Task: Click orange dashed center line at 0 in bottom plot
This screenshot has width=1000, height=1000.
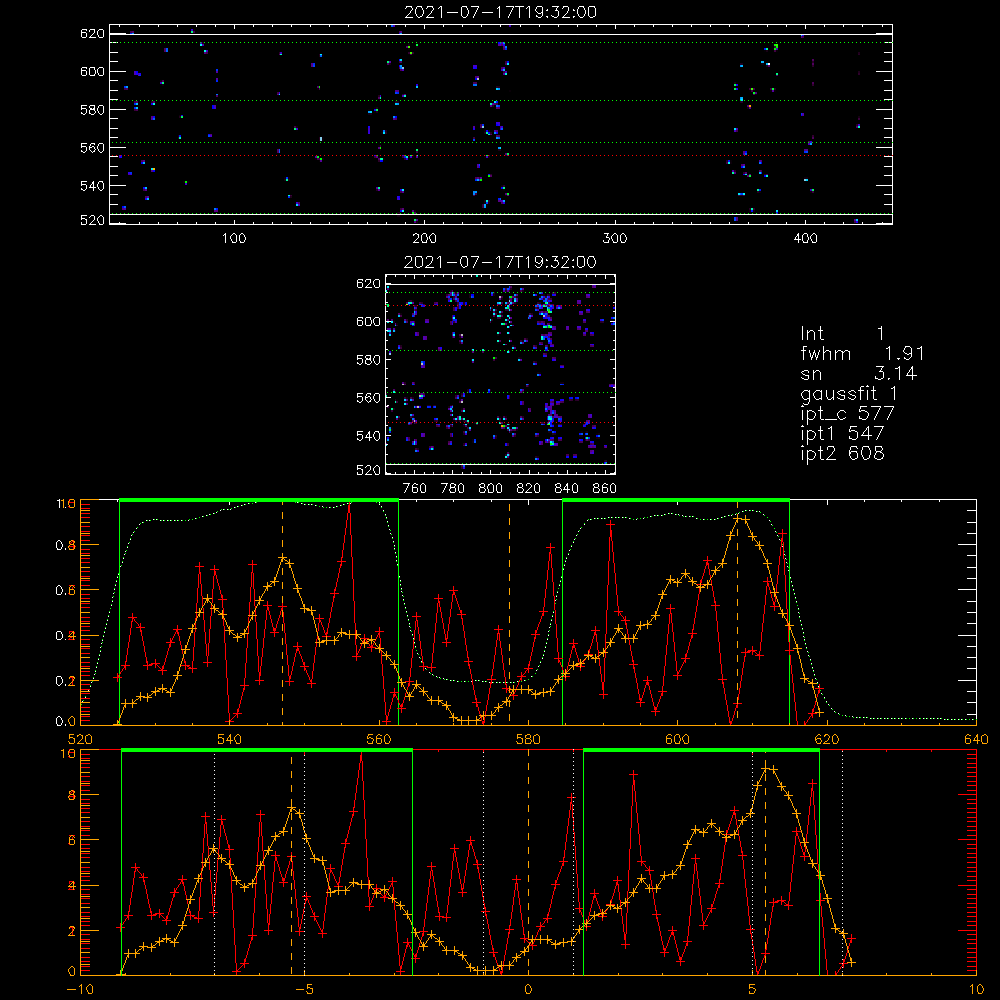Action: pos(528,862)
